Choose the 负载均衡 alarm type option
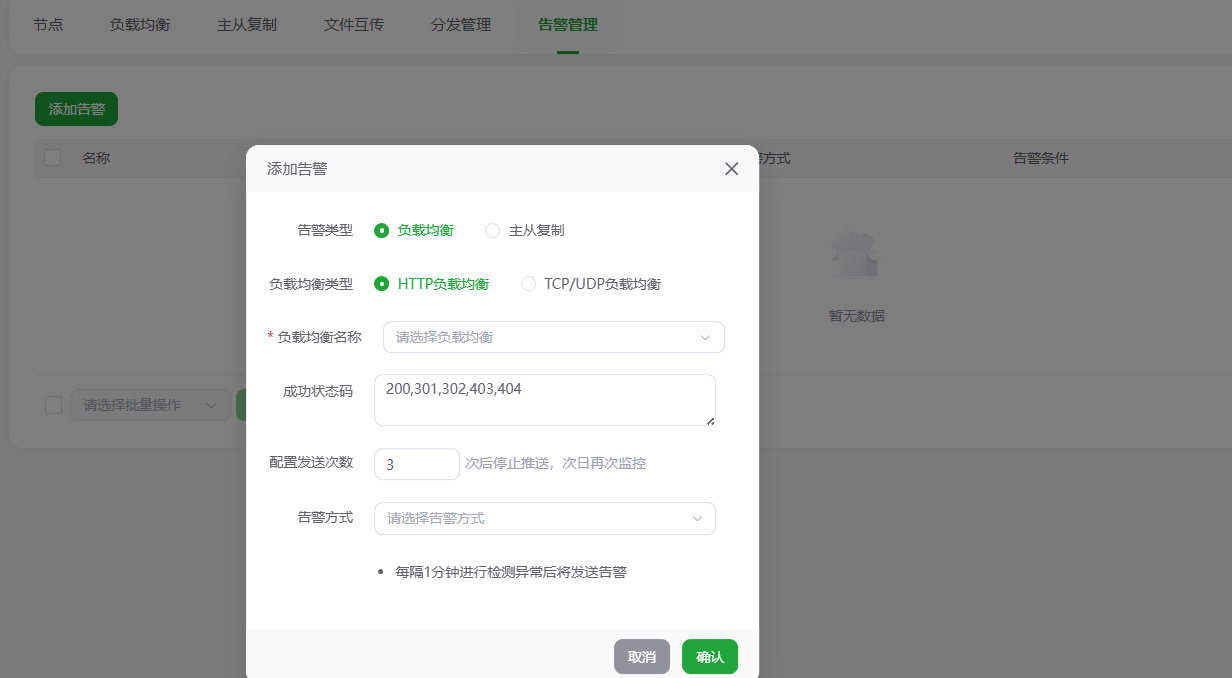The width and height of the screenshot is (1232, 678). coord(381,229)
